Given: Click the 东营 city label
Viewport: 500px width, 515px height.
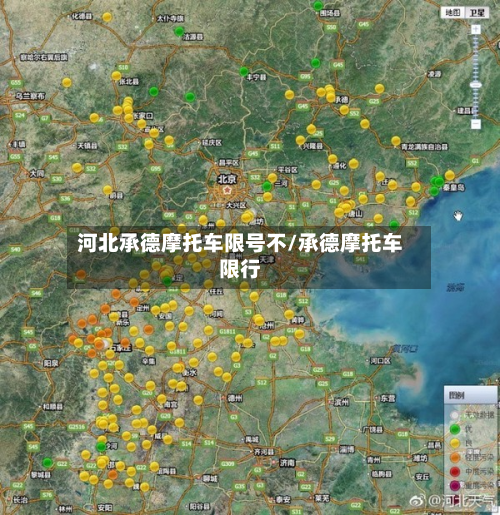Looking at the screenshot, I should point(388,398).
